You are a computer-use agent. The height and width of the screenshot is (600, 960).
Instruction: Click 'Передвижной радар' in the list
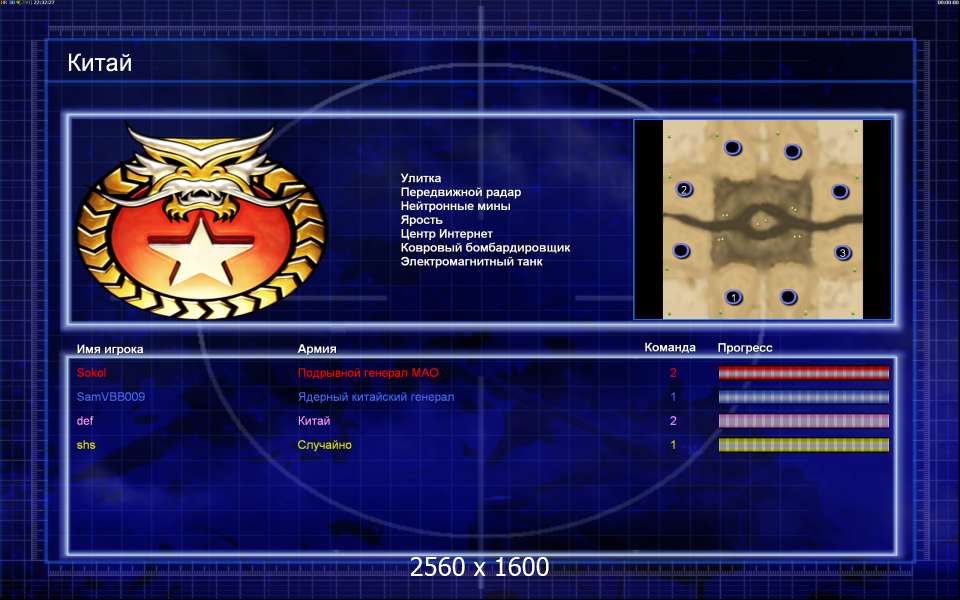tap(461, 192)
